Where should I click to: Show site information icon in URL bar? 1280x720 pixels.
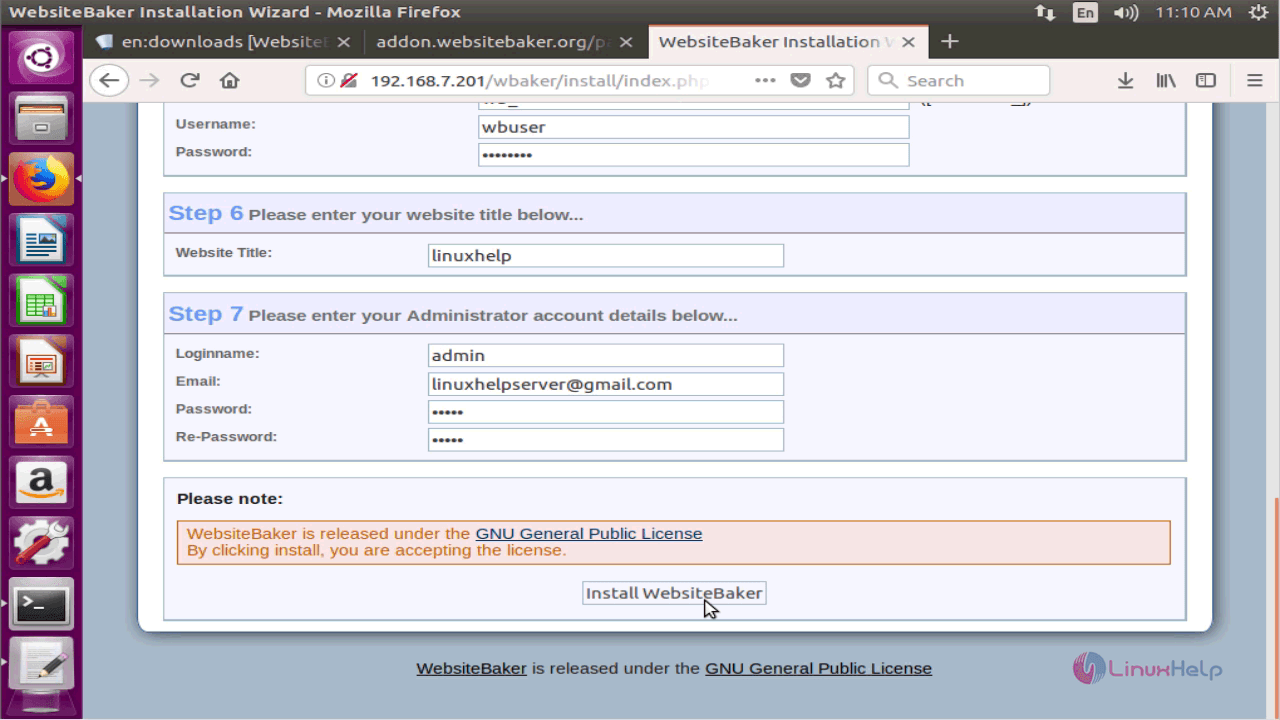pyautogui.click(x=326, y=81)
